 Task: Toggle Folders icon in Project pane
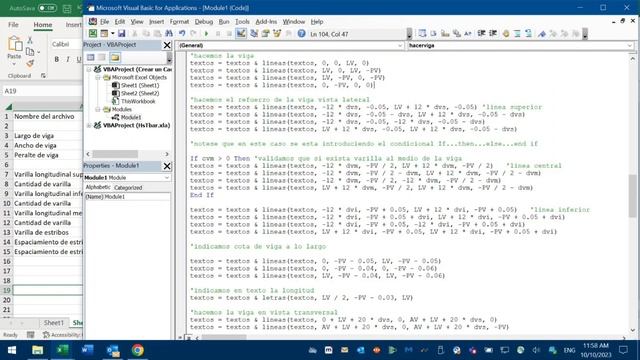tap(115, 58)
